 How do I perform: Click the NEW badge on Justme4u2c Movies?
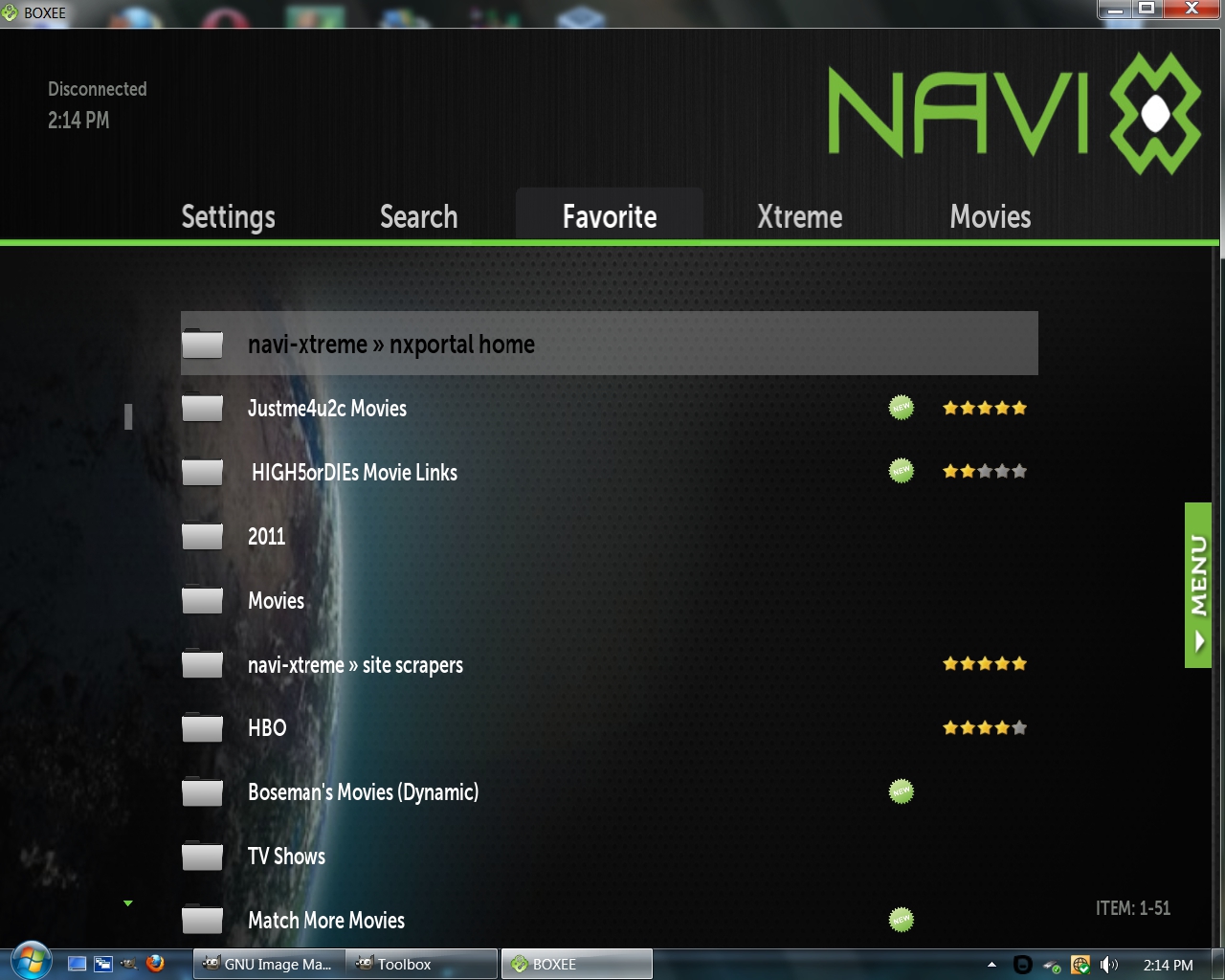point(901,408)
